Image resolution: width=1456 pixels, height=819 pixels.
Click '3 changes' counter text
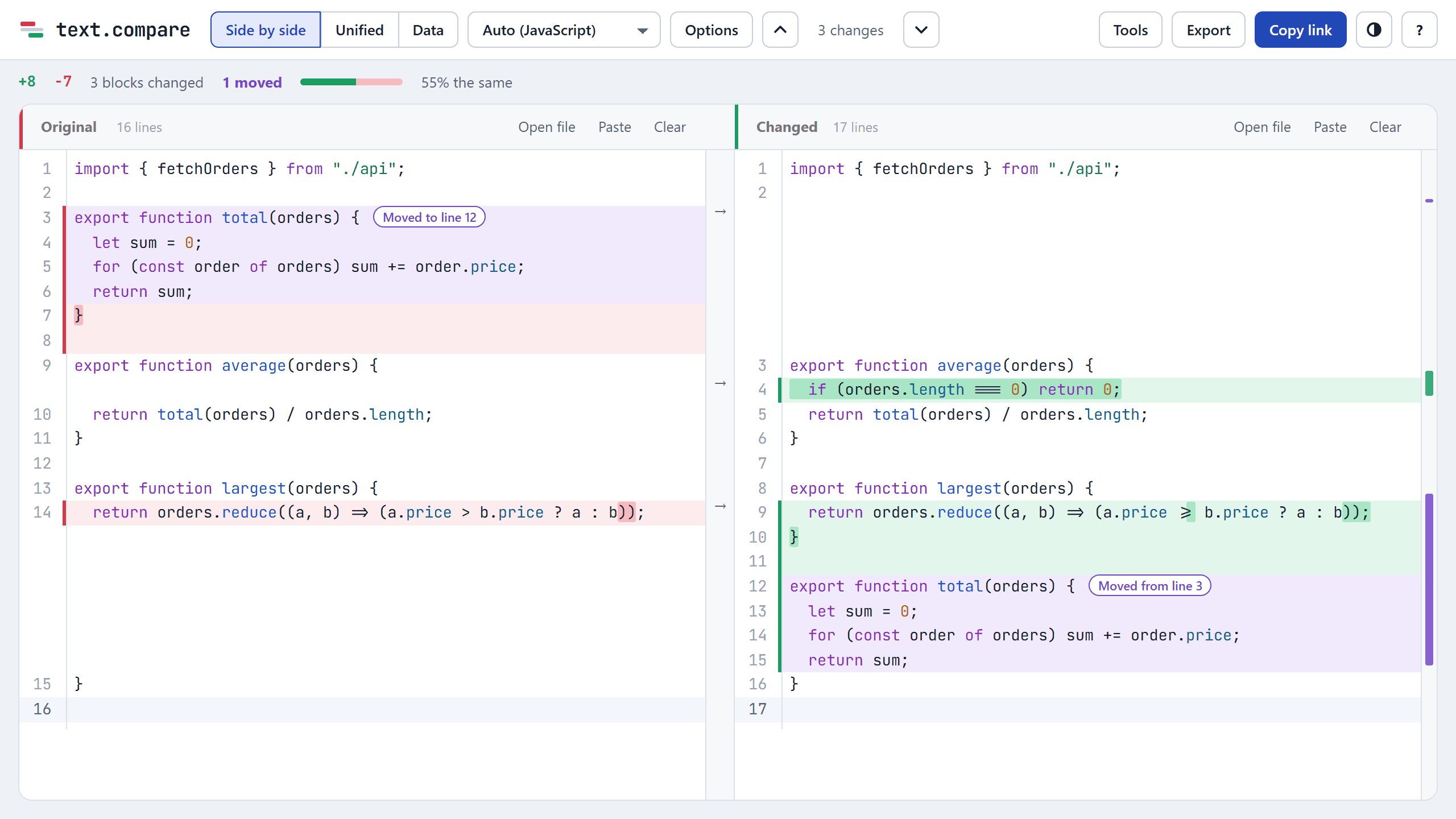click(850, 30)
